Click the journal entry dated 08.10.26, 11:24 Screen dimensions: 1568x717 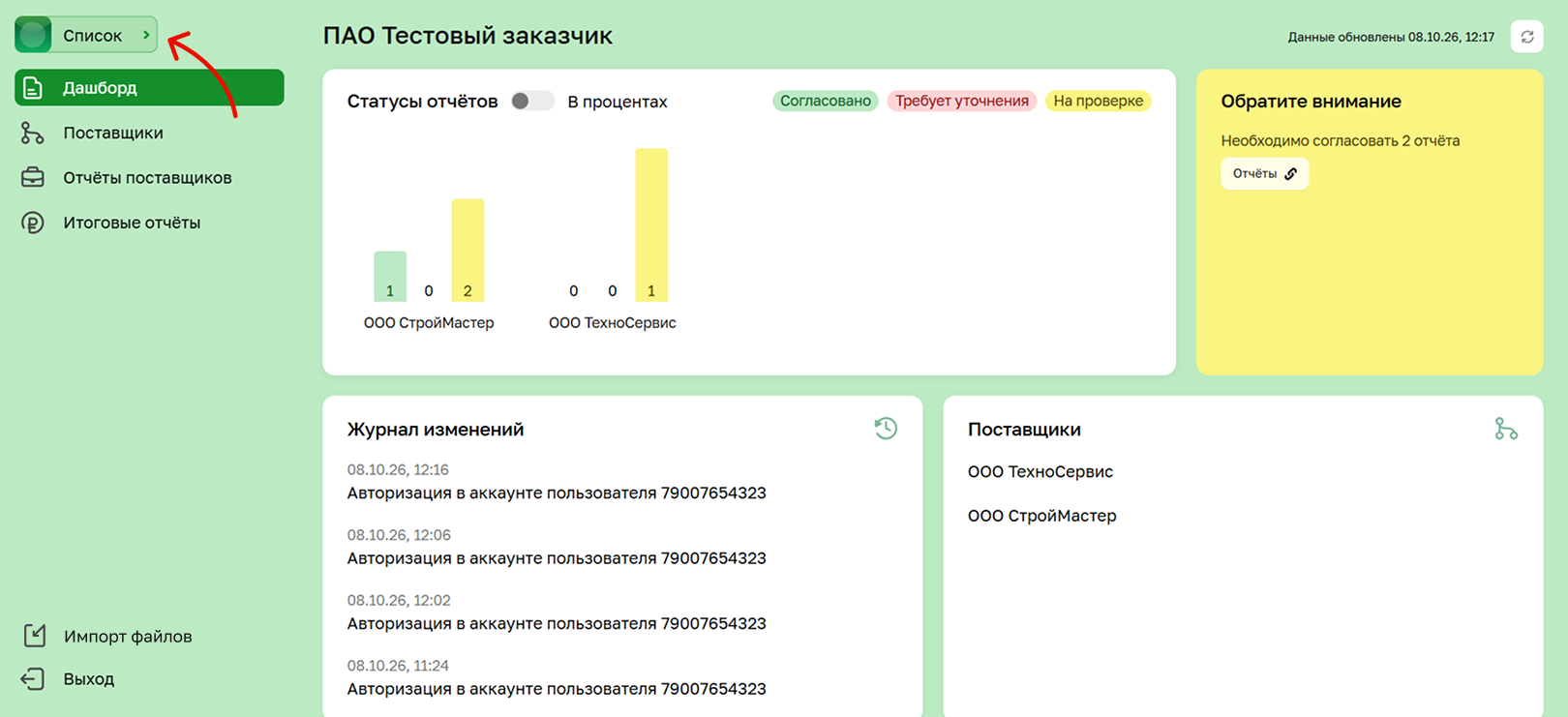click(x=557, y=677)
